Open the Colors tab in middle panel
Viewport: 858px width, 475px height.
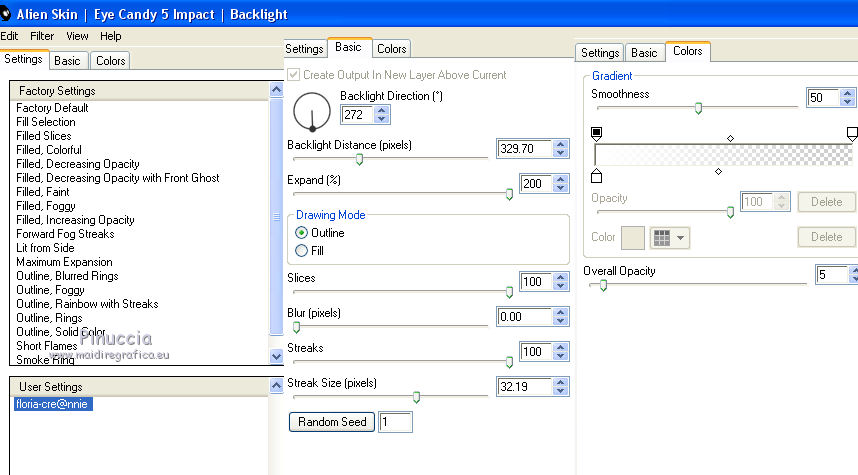[x=392, y=49]
